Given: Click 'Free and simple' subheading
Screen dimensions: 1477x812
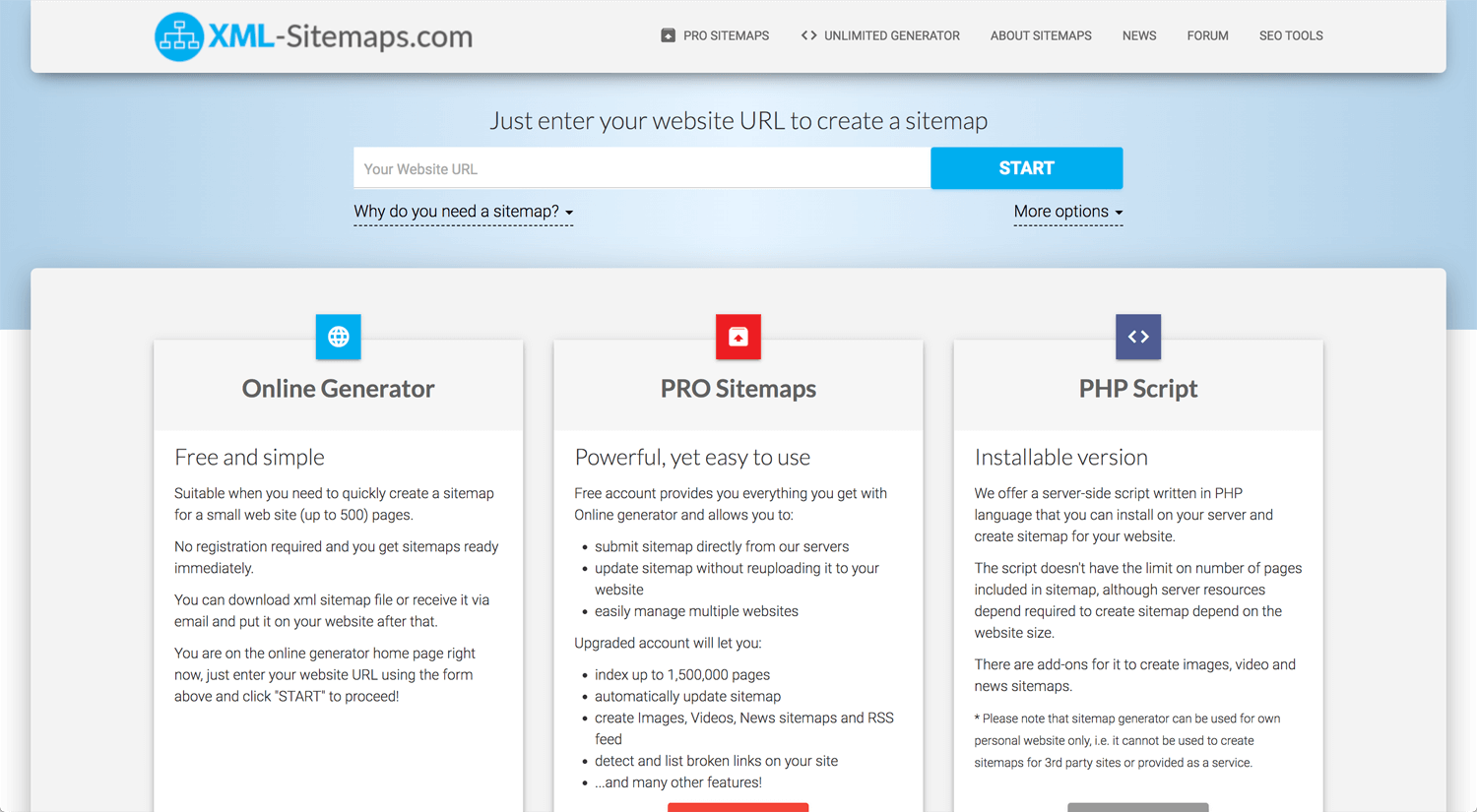Looking at the screenshot, I should (x=249, y=457).
